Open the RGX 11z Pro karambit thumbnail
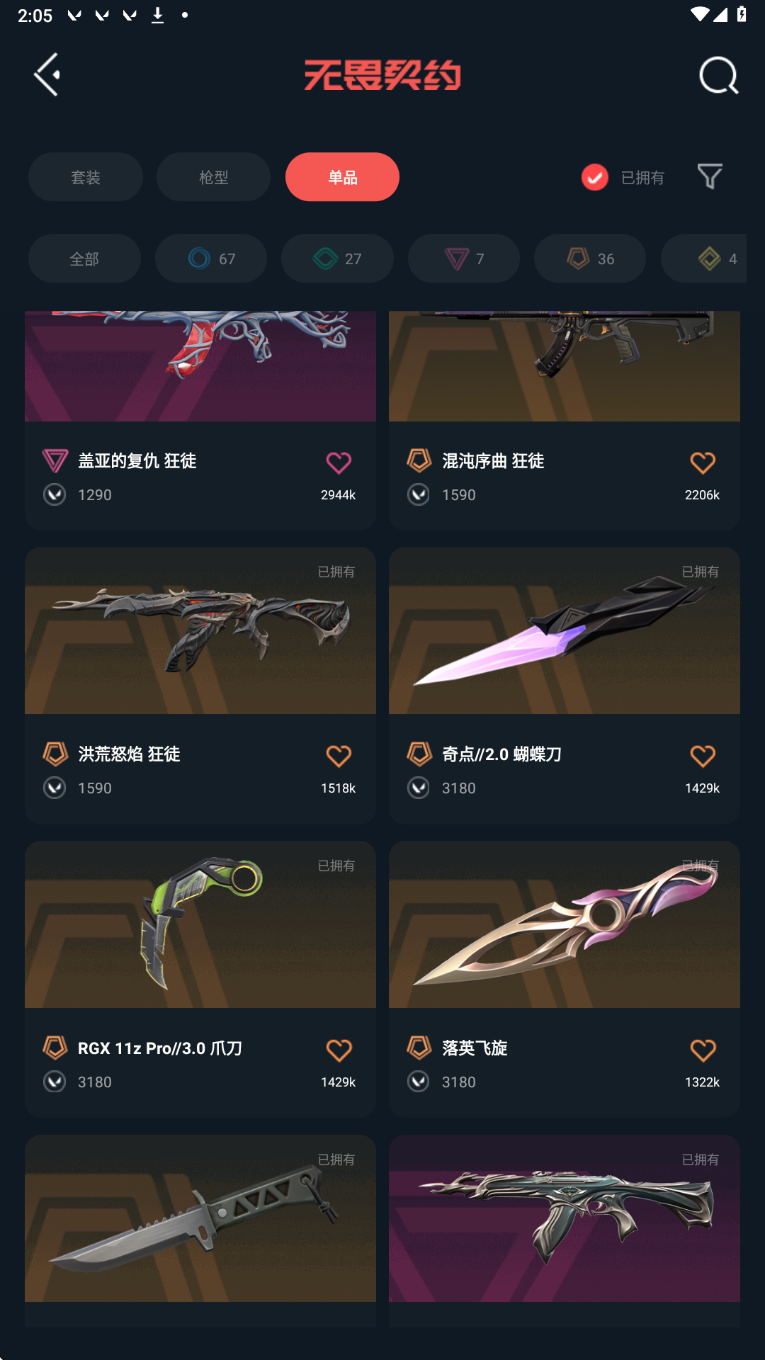This screenshot has height=1360, width=765. pyautogui.click(x=200, y=924)
